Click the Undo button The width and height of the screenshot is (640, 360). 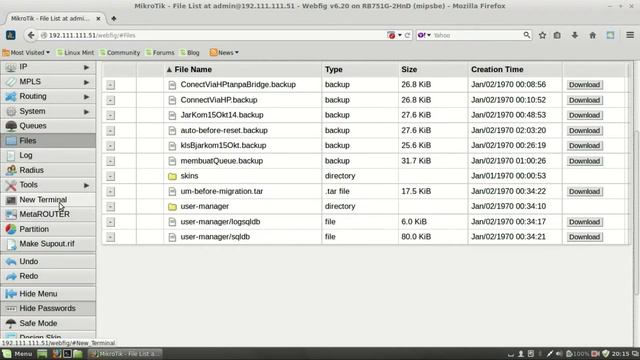coord(48,261)
